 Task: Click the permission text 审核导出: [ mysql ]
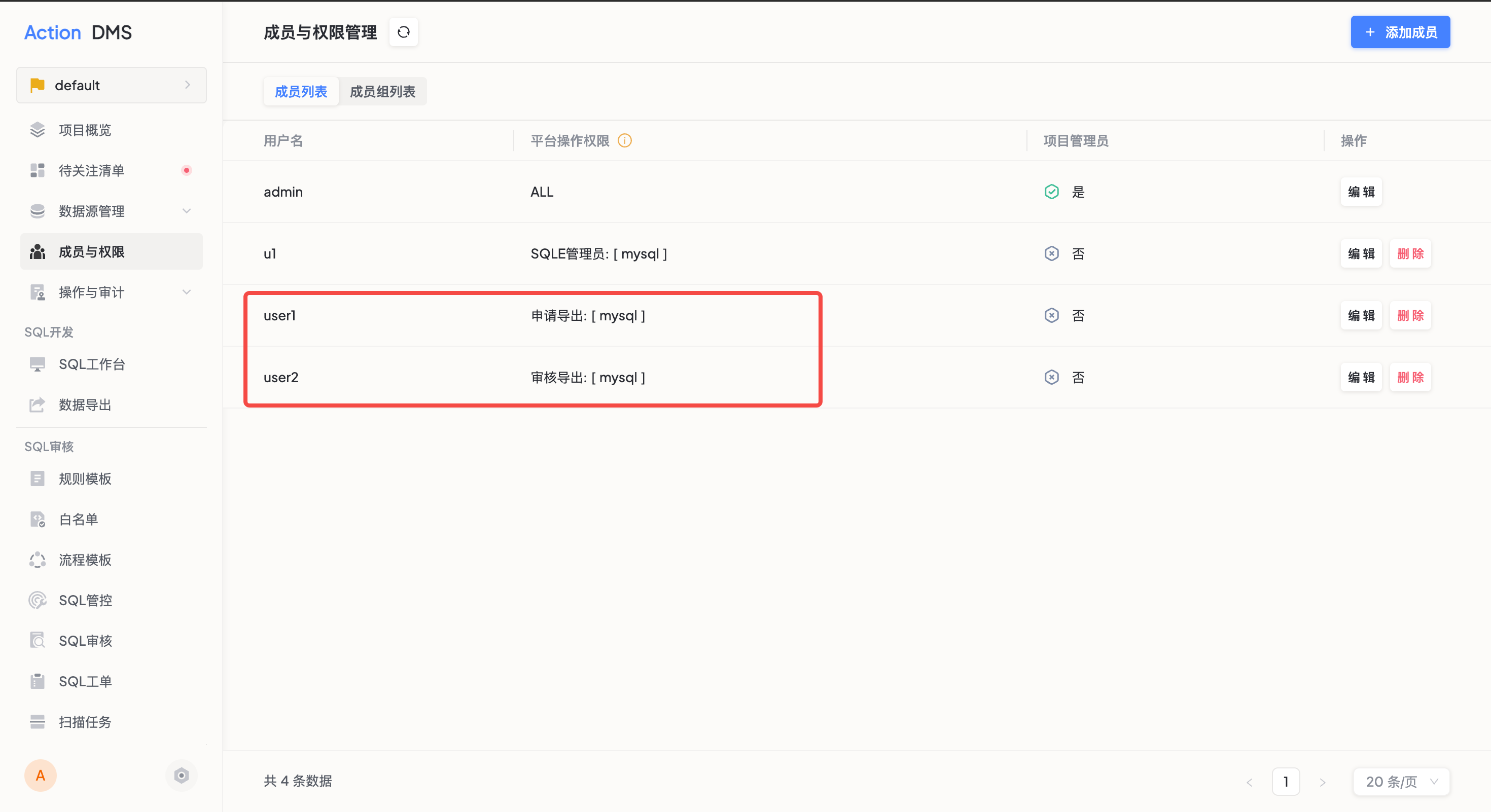pos(588,378)
